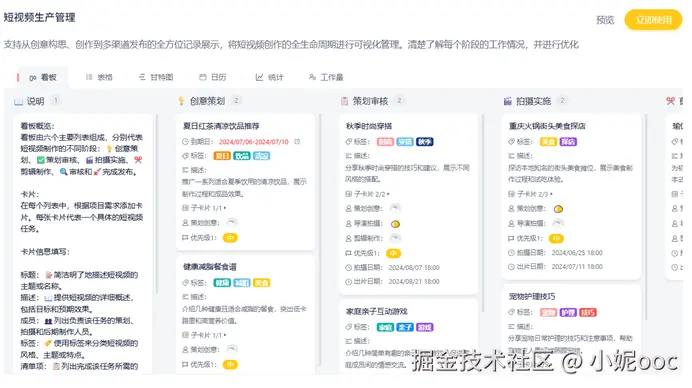Click 拍摄日期 2024/06/25 18:00 value
This screenshot has width=692, height=388.
(x=577, y=253)
